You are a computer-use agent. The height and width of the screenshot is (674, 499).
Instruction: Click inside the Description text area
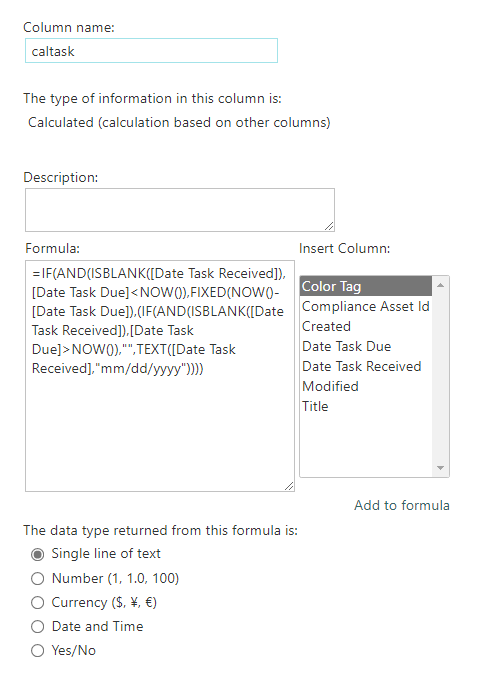[x=180, y=210]
